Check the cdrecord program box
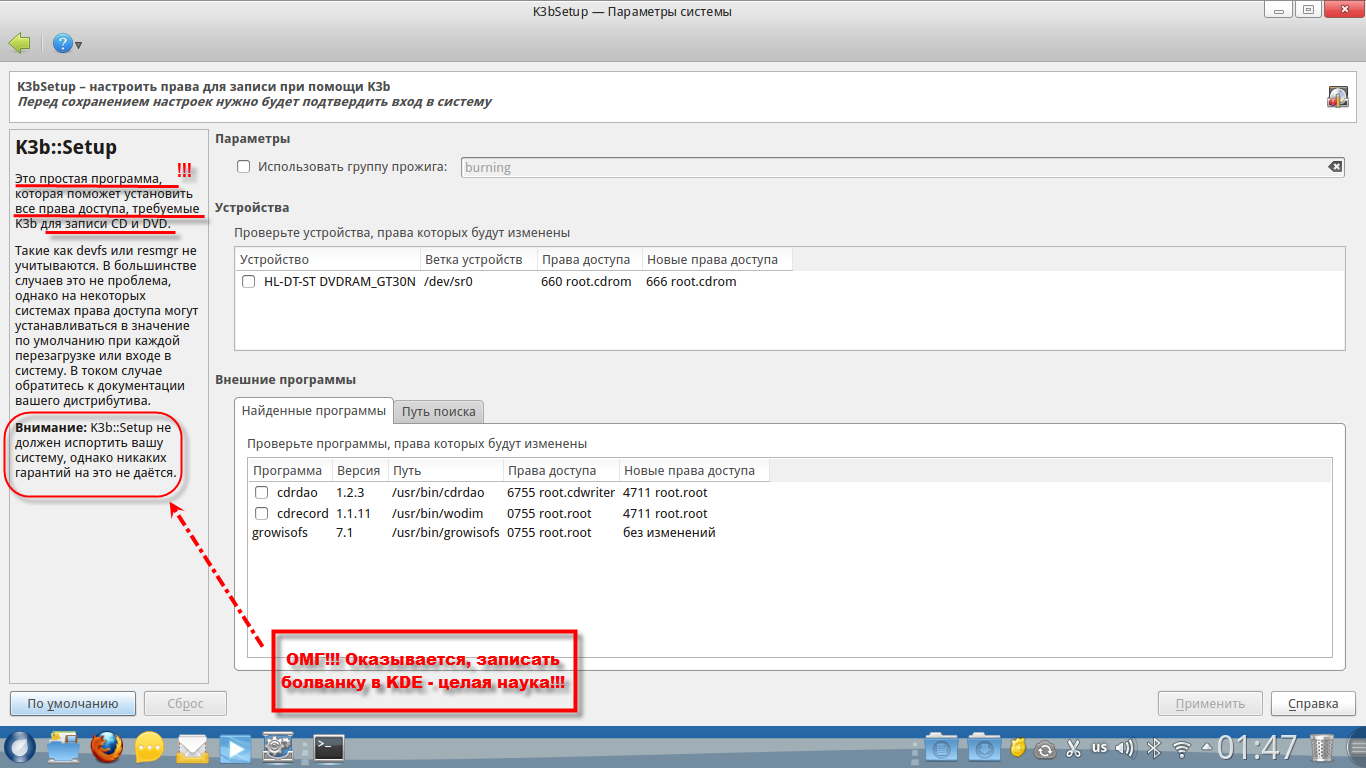The image size is (1366, 768). pyautogui.click(x=262, y=514)
